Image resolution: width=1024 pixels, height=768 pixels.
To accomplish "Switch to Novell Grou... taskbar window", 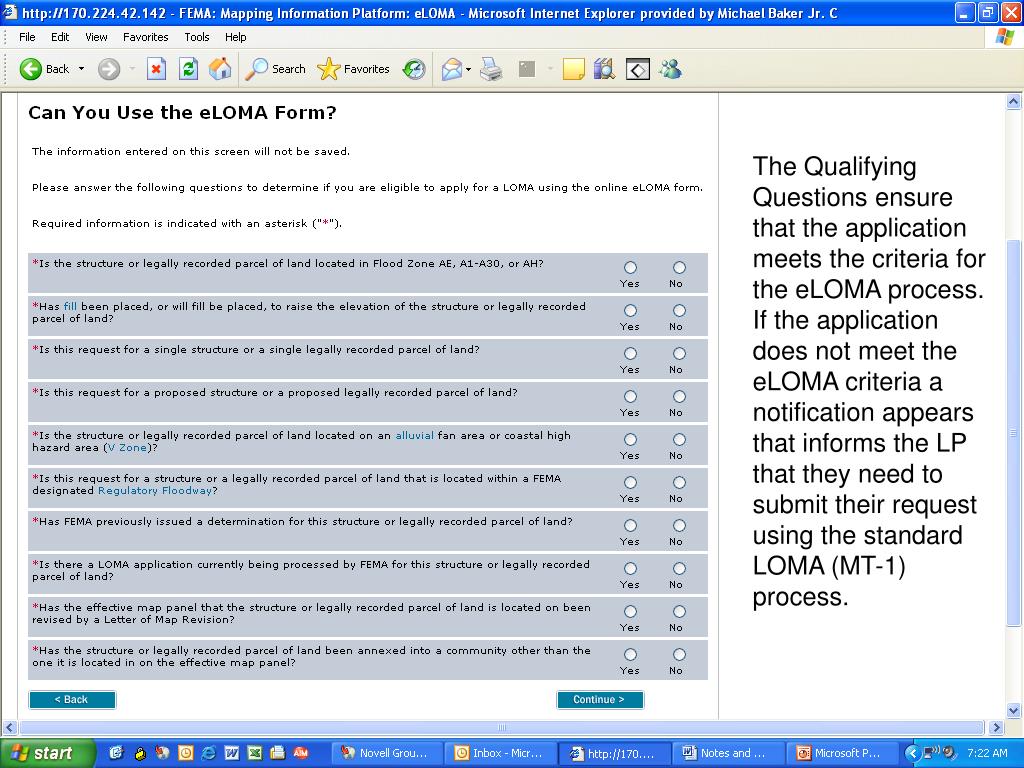I will tap(386, 753).
